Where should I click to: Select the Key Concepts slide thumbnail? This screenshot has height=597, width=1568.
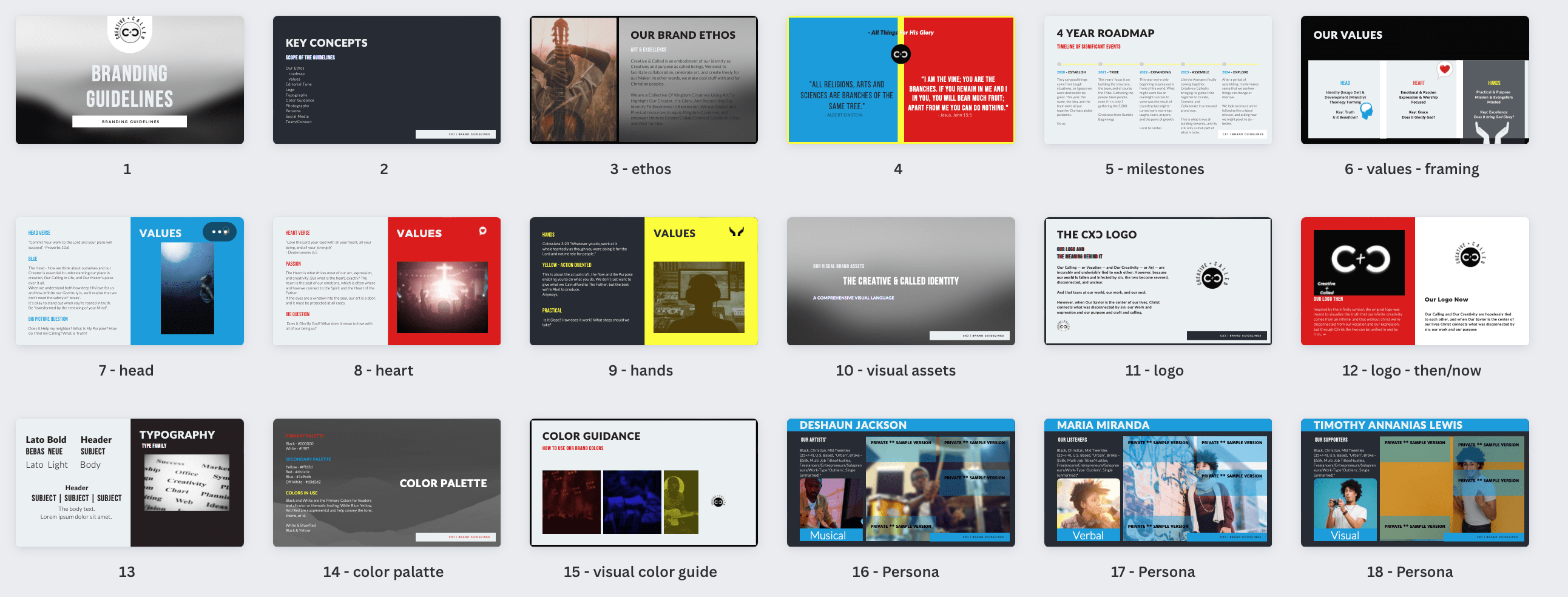tap(387, 79)
